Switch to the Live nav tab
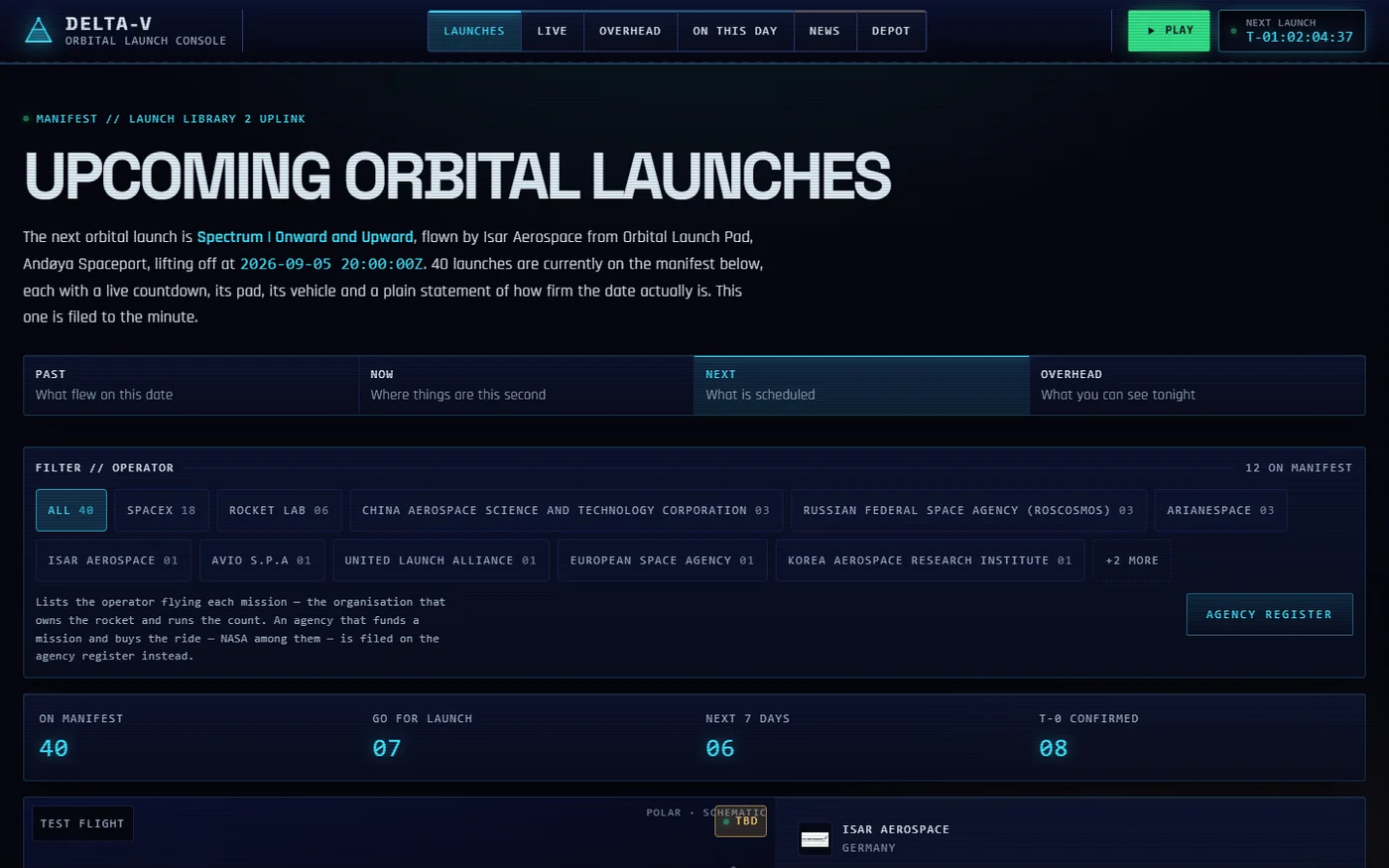Screen dimensions: 1389x868 (x=553, y=31)
